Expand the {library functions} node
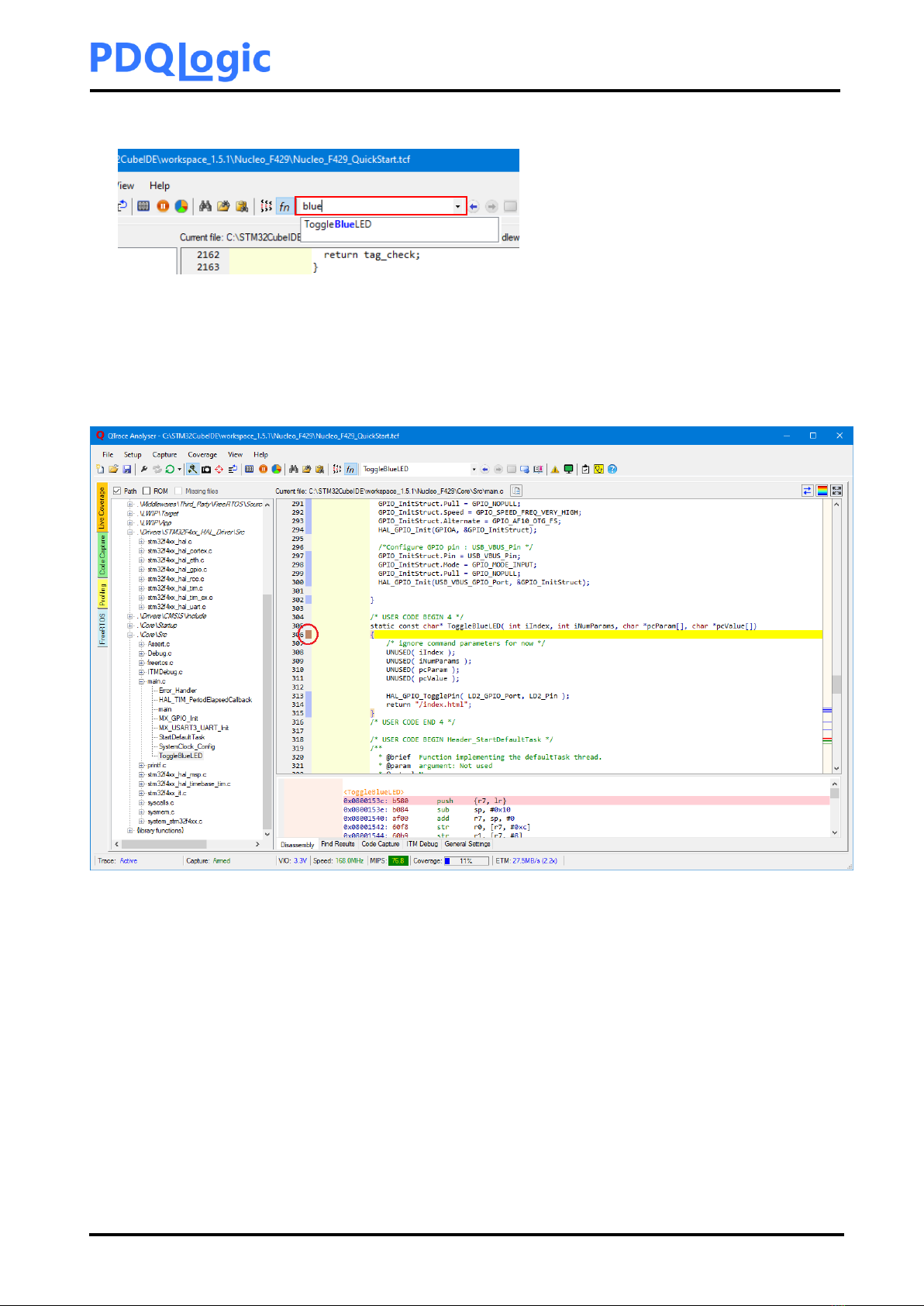This screenshot has height=1306, width=924. tap(130, 830)
